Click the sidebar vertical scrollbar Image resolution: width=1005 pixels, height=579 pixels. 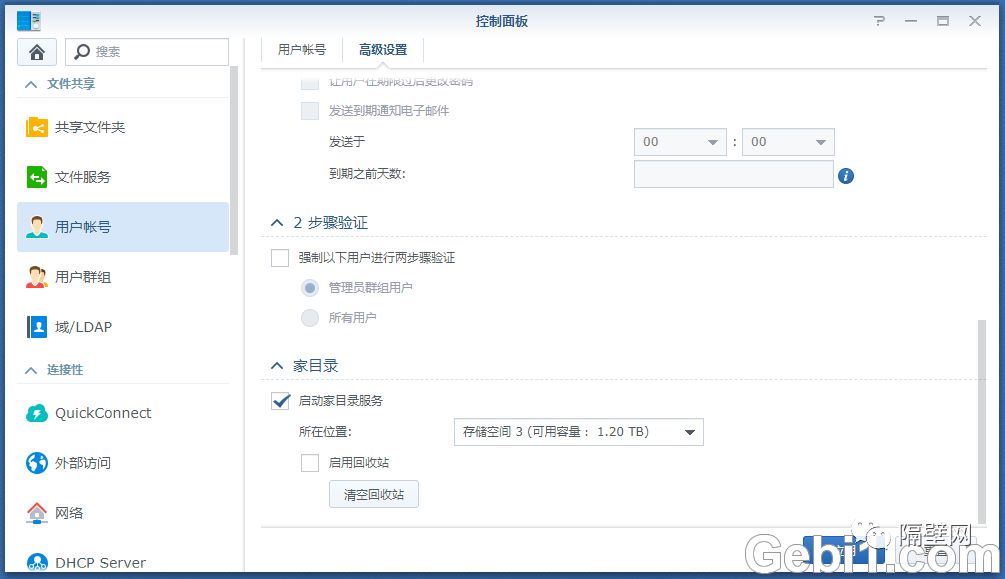pyautogui.click(x=234, y=160)
